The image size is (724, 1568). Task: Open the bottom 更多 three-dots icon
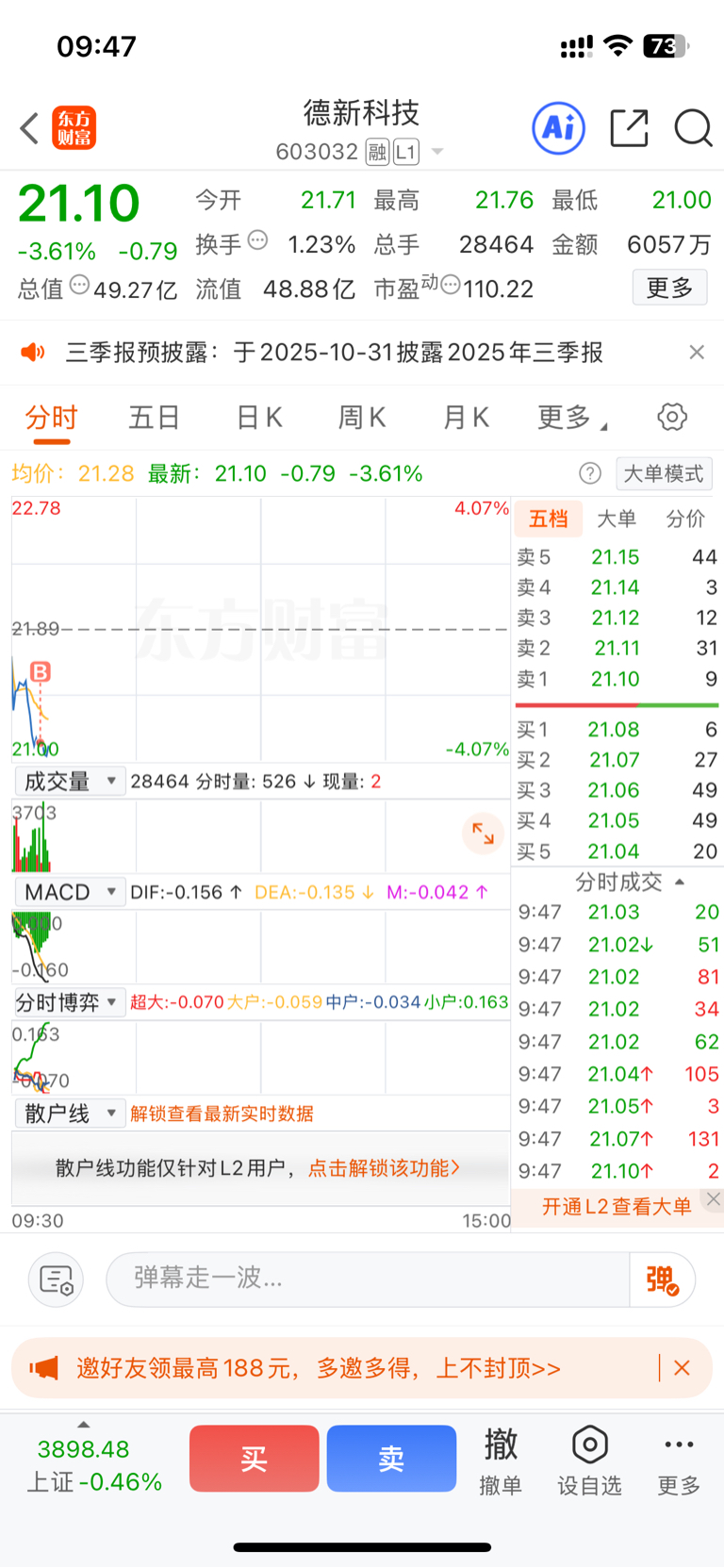679,1461
